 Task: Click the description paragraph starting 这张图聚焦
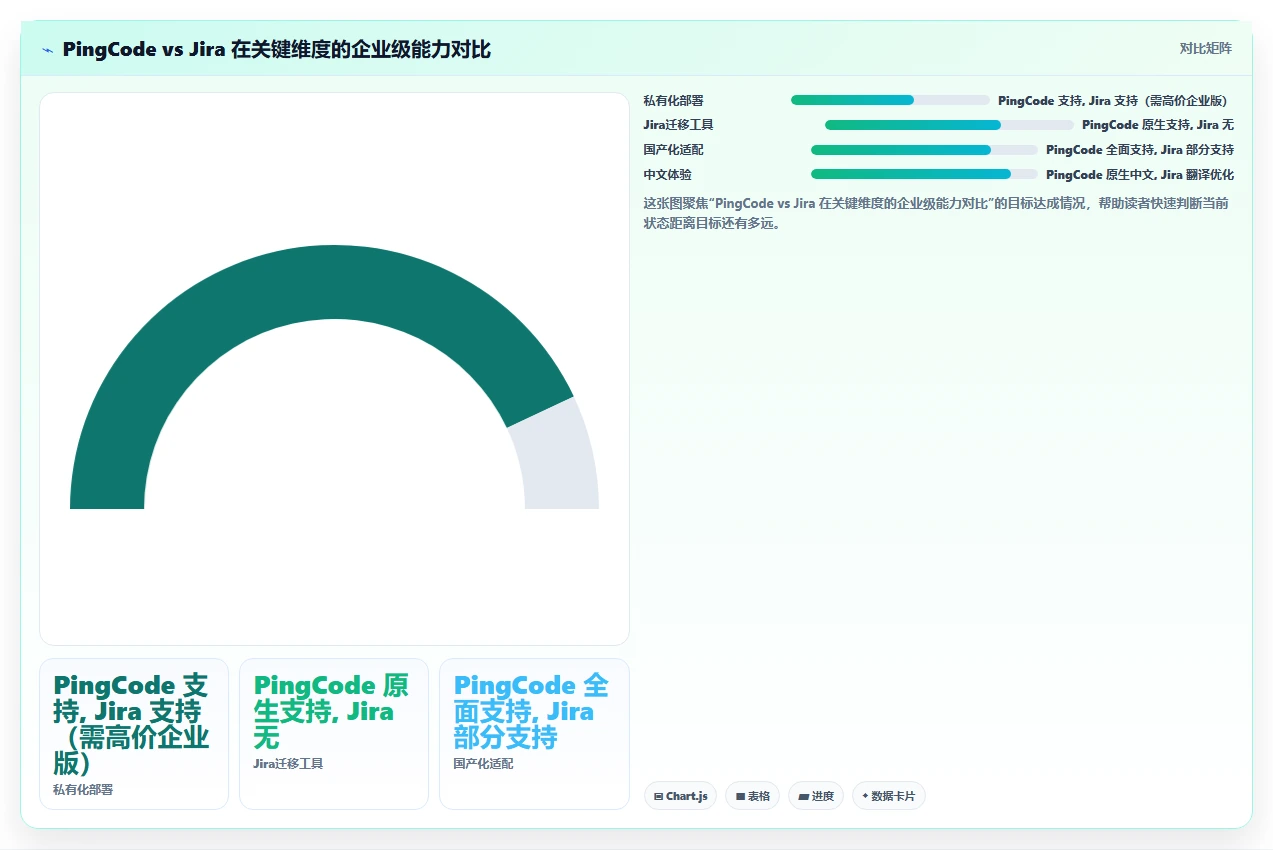[937, 213]
